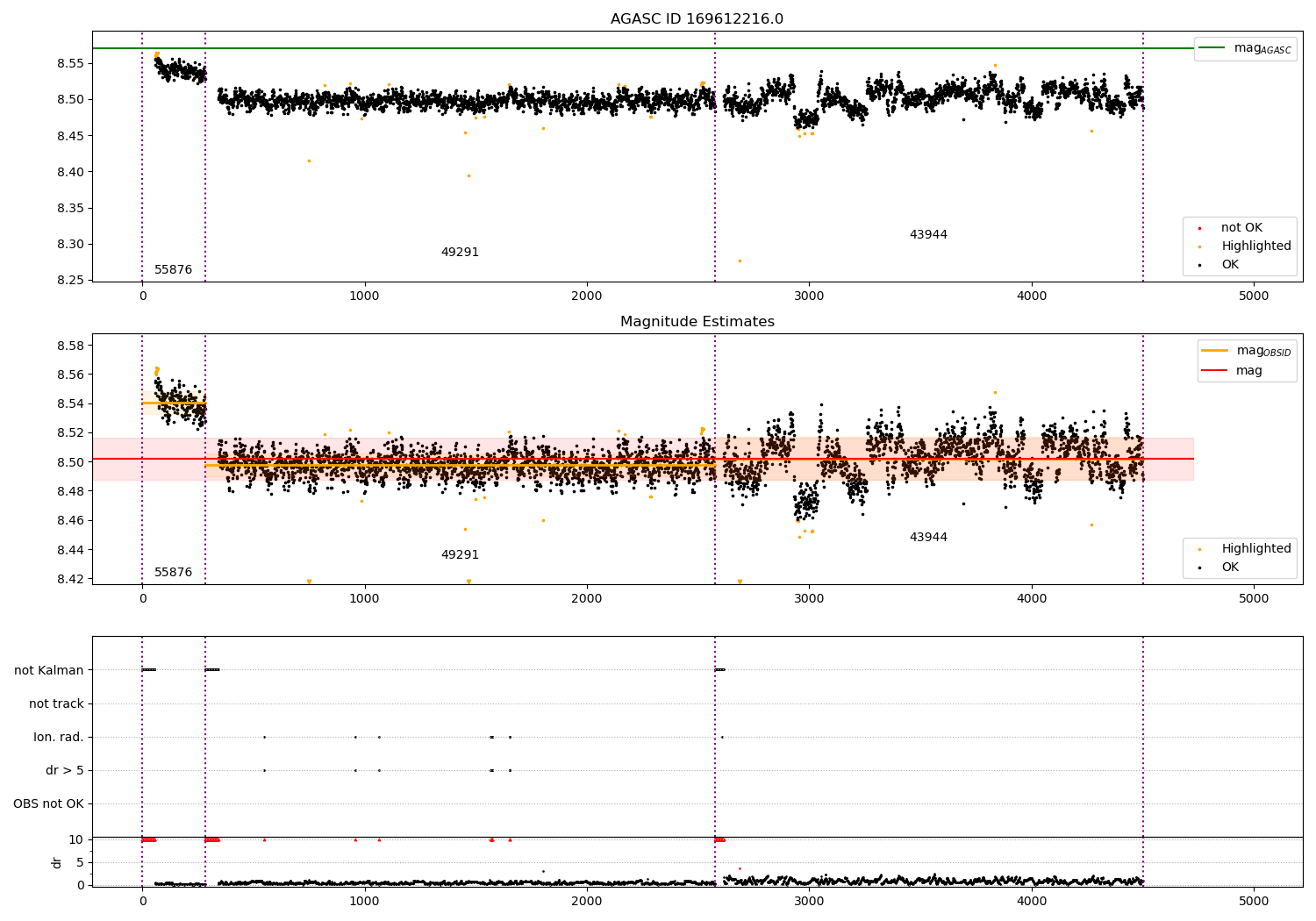Click the 'Ion. rad.' row label
This screenshot has height=921, width=1316.
click(59, 737)
